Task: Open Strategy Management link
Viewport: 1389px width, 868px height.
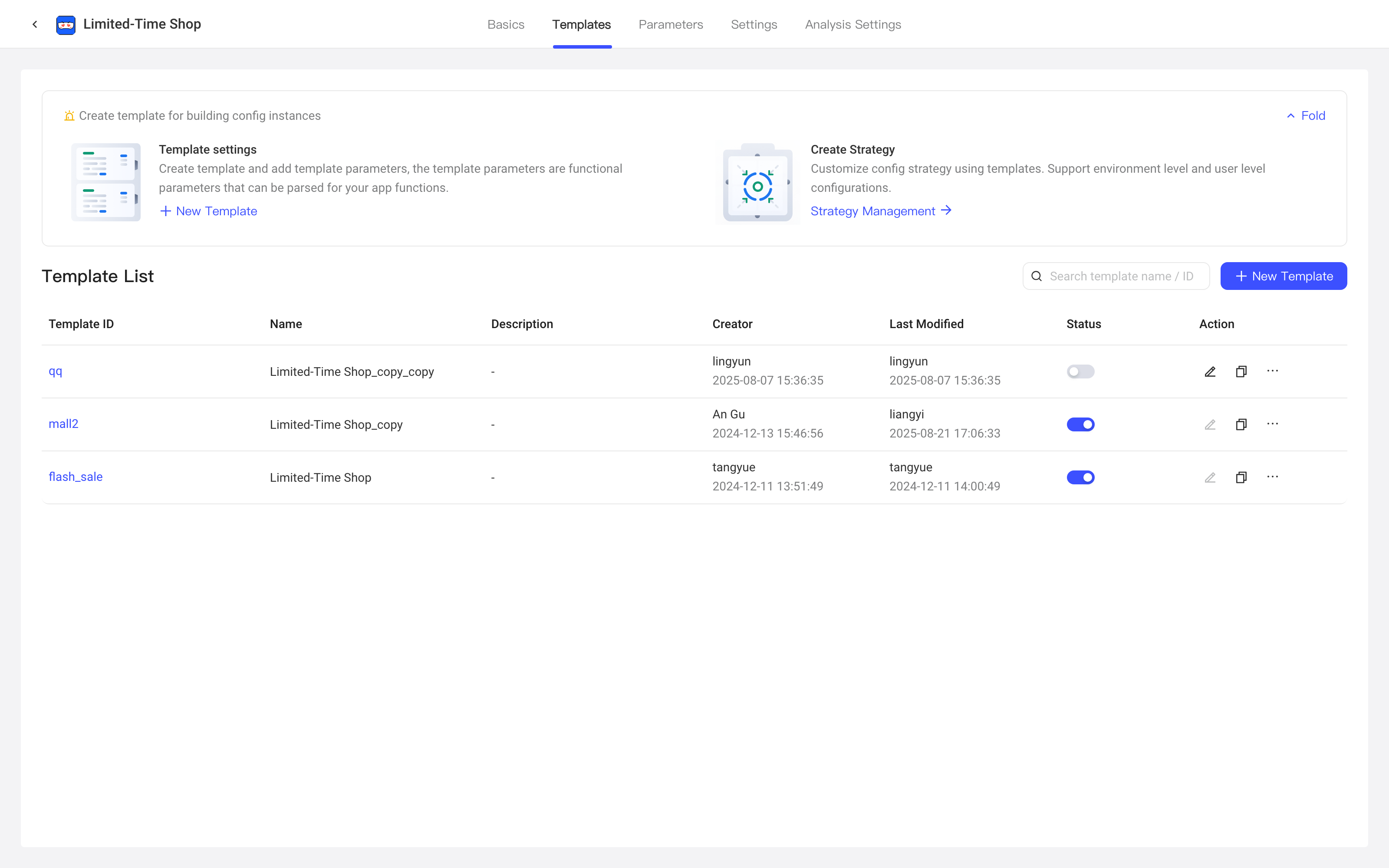Action: point(881,211)
